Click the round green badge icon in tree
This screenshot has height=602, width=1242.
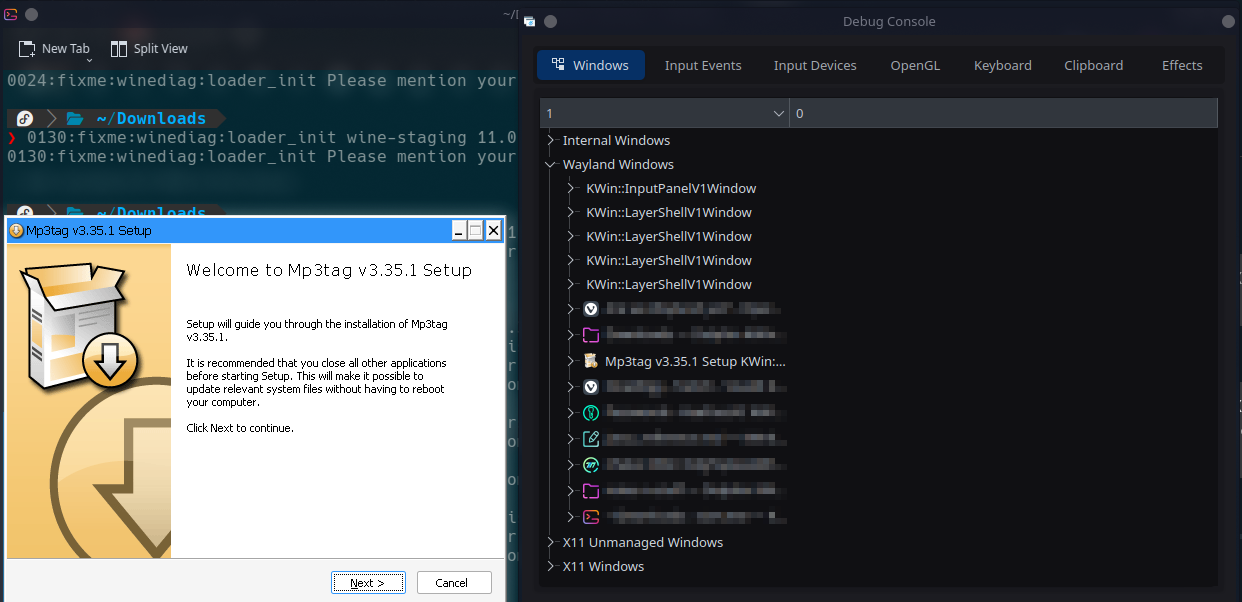coord(590,465)
